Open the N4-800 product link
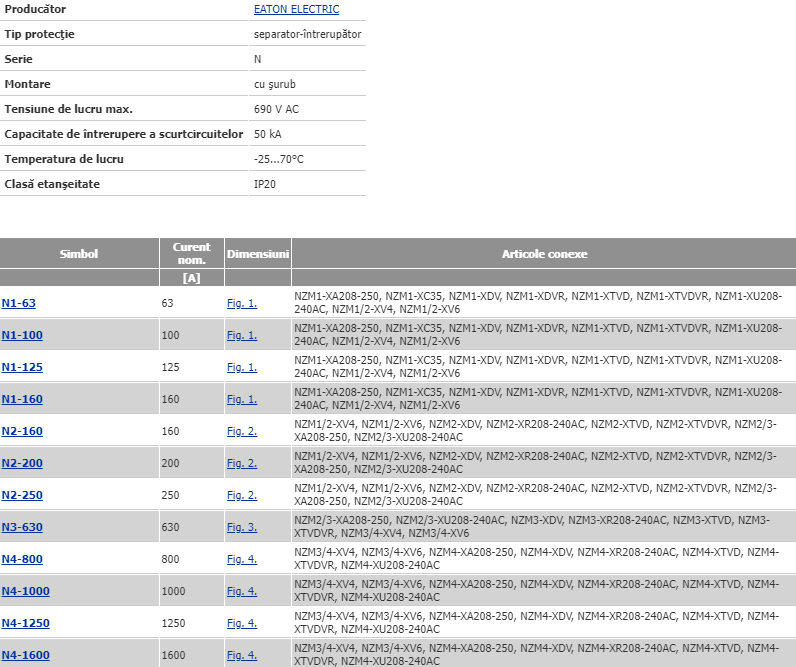Screen dimensions: 796x667 [x=22, y=559]
